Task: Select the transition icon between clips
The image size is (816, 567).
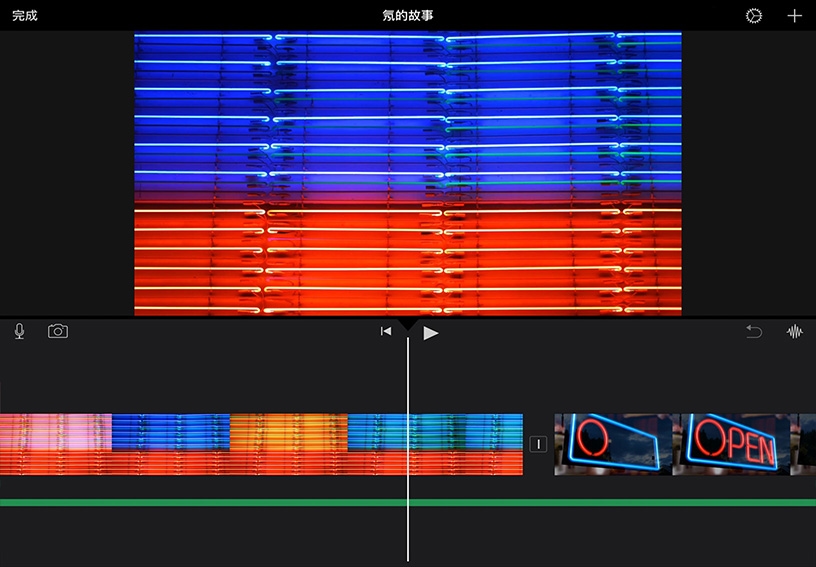Action: pyautogui.click(x=539, y=444)
